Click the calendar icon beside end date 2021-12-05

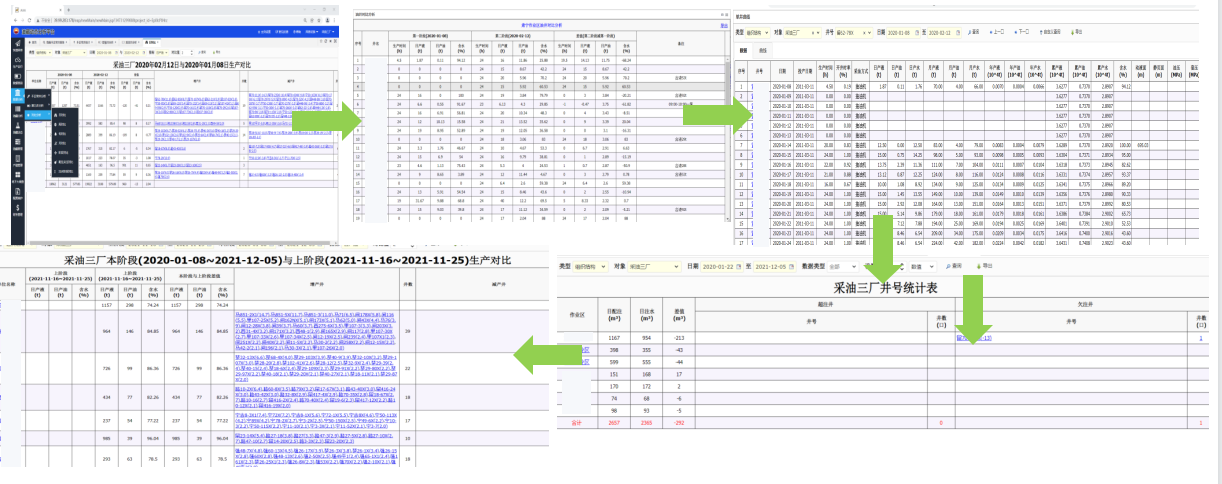point(791,267)
